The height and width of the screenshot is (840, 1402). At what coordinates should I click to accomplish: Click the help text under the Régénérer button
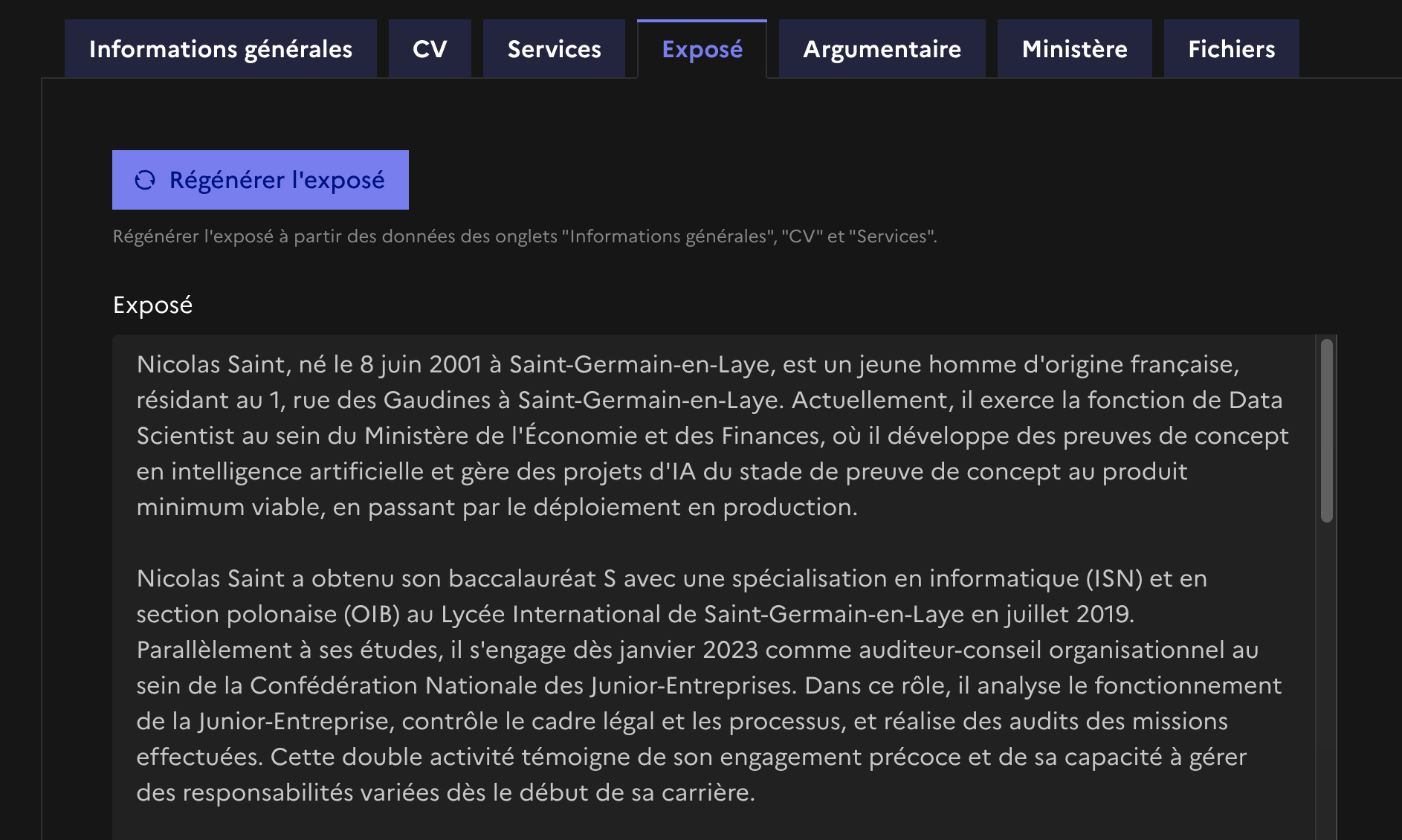click(x=524, y=236)
